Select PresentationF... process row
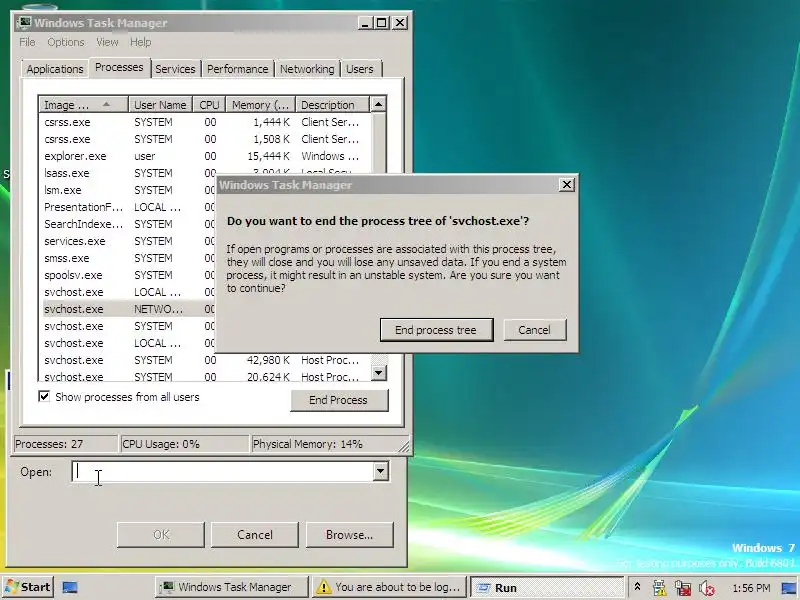Image resolution: width=800 pixels, height=600 pixels. coord(128,207)
